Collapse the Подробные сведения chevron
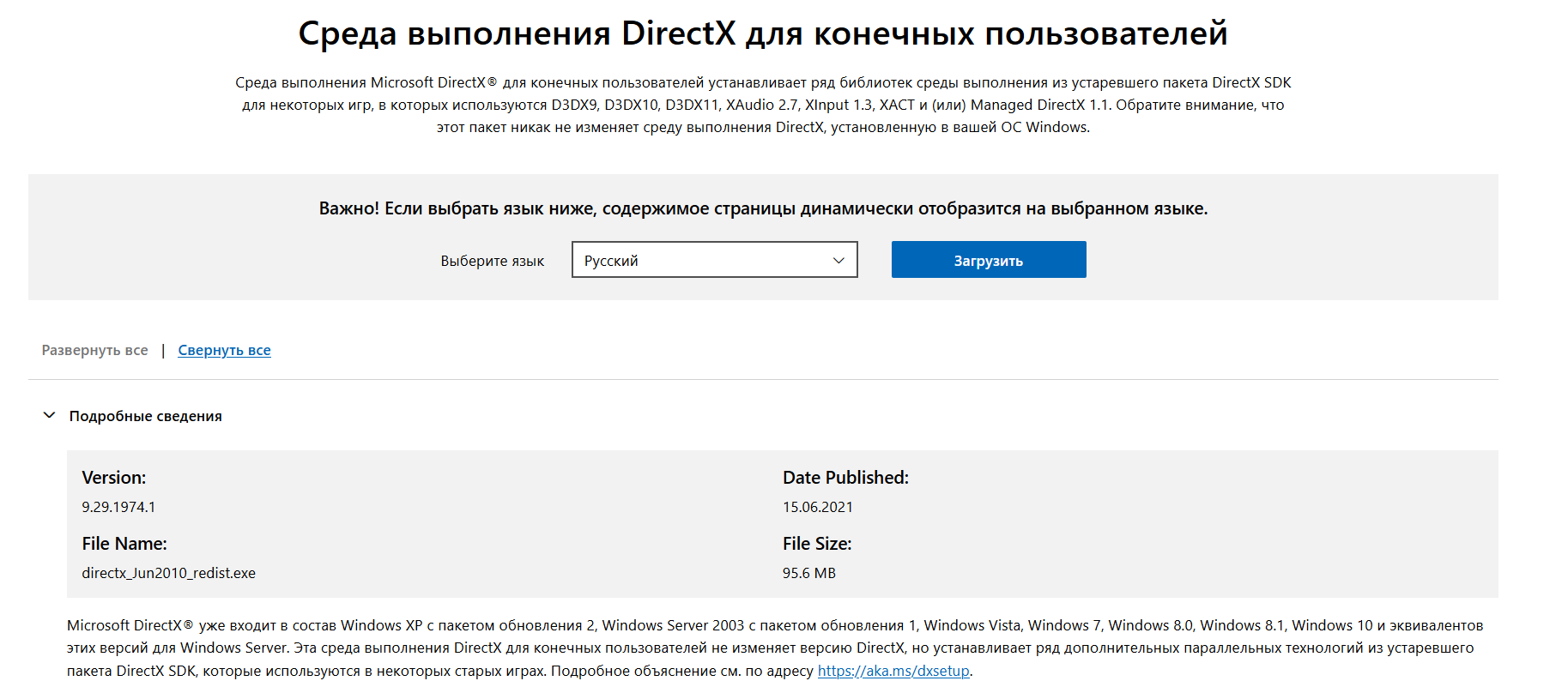Viewport: 1568px width, 687px height. tap(49, 415)
